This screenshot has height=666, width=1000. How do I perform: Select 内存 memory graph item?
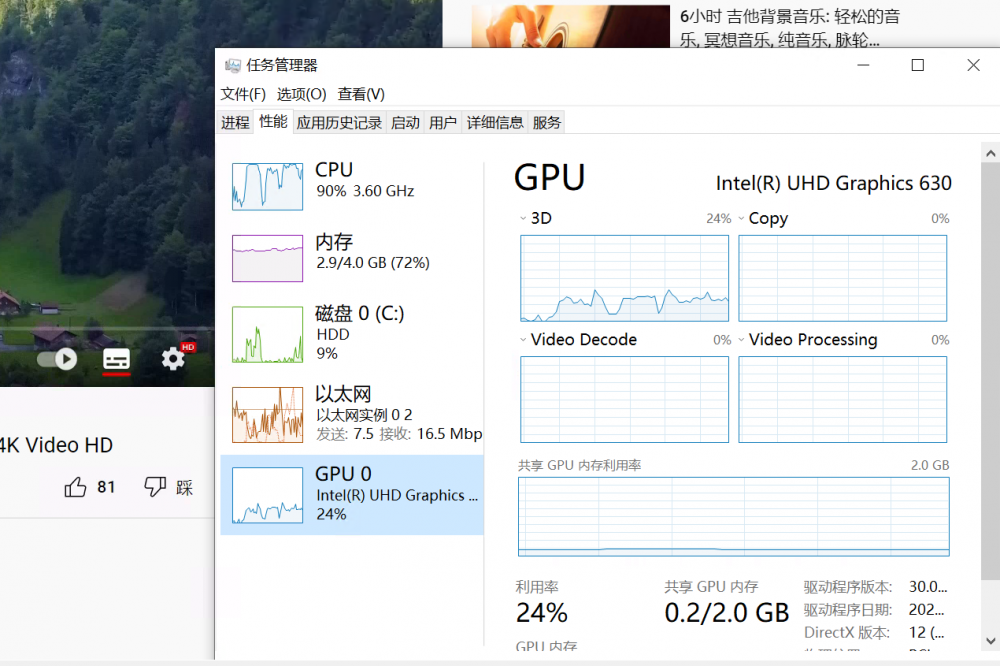tap(352, 258)
